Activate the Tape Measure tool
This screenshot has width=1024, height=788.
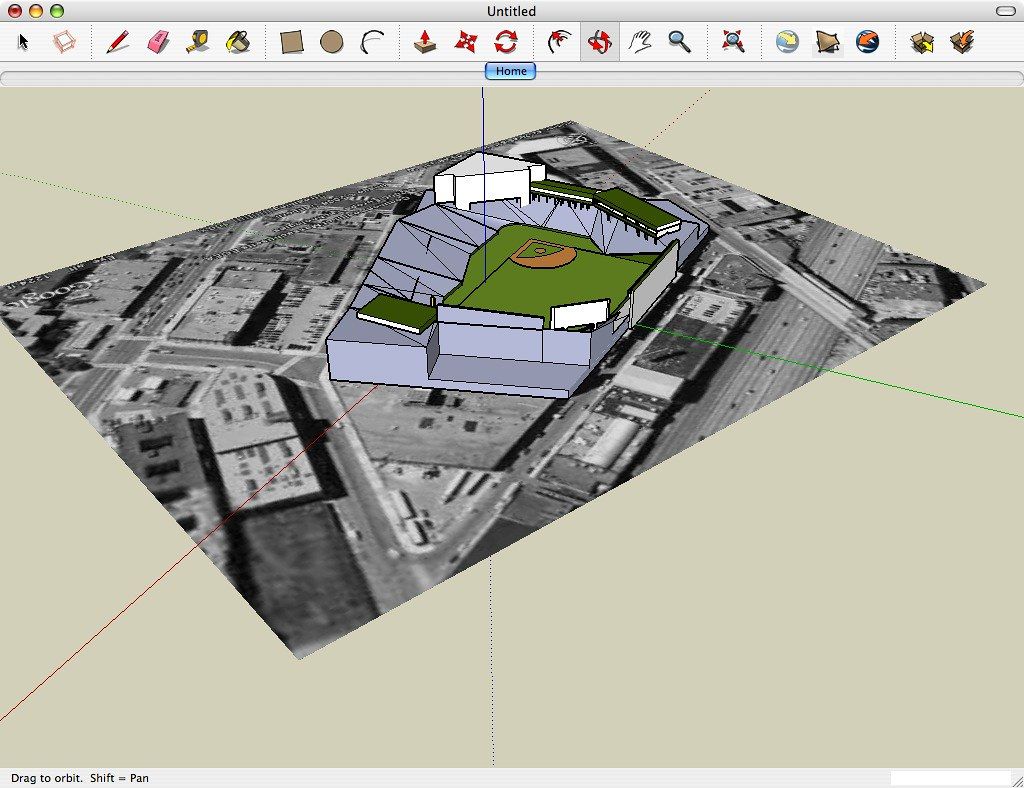198,42
